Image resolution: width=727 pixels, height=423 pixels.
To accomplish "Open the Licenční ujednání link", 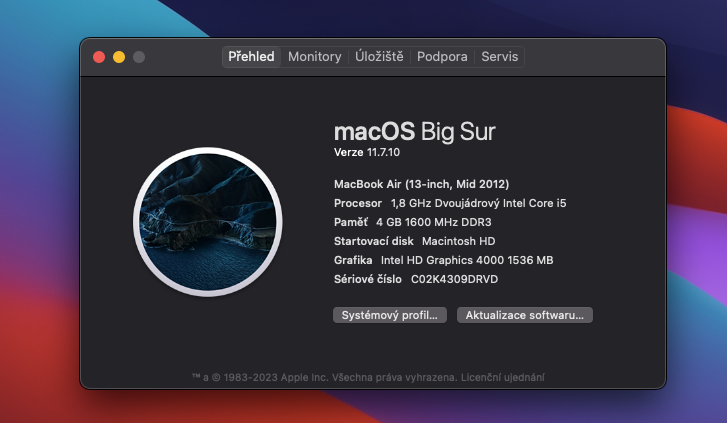I will pos(503,378).
